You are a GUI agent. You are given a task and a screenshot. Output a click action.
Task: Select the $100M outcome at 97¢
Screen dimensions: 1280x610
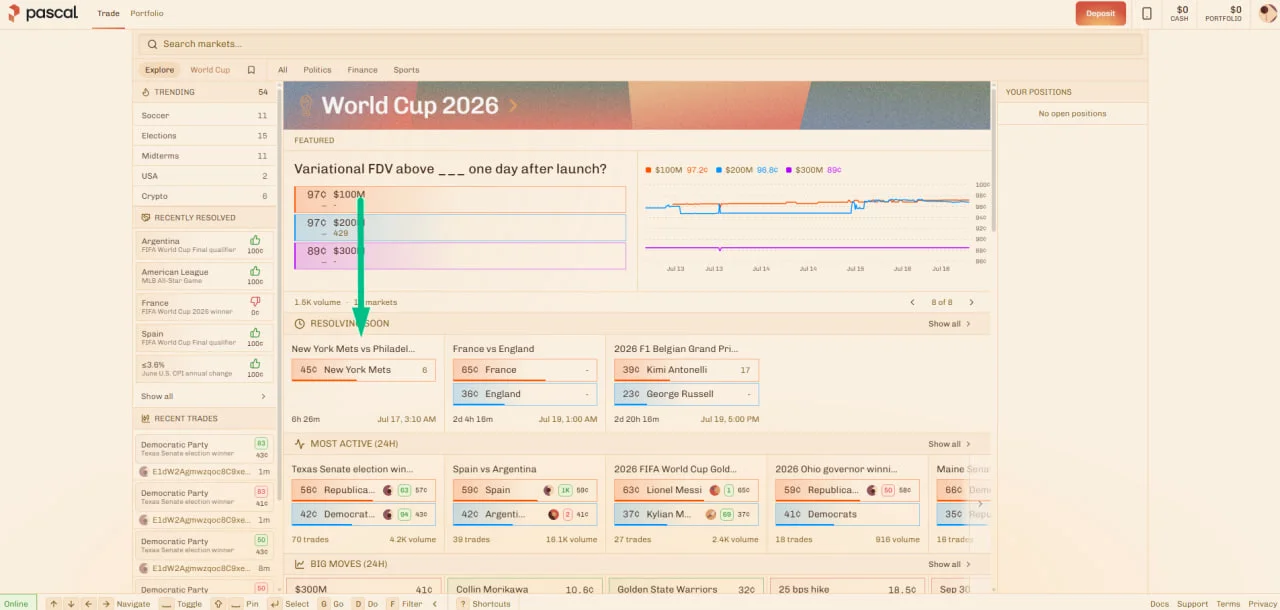tap(460, 199)
